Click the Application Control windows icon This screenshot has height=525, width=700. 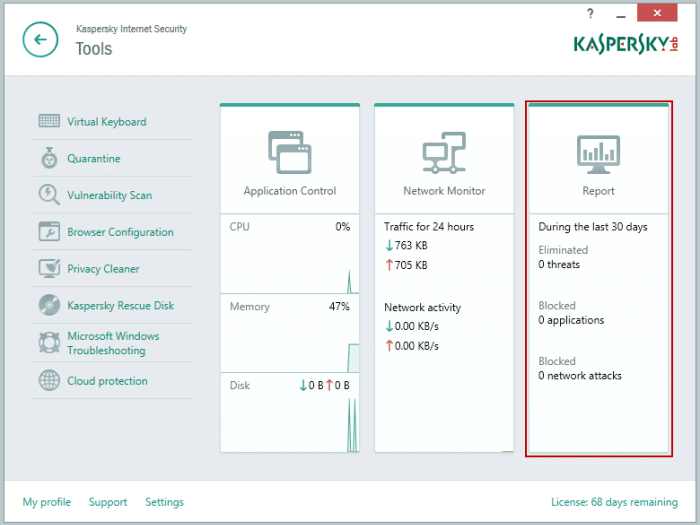tap(290, 152)
